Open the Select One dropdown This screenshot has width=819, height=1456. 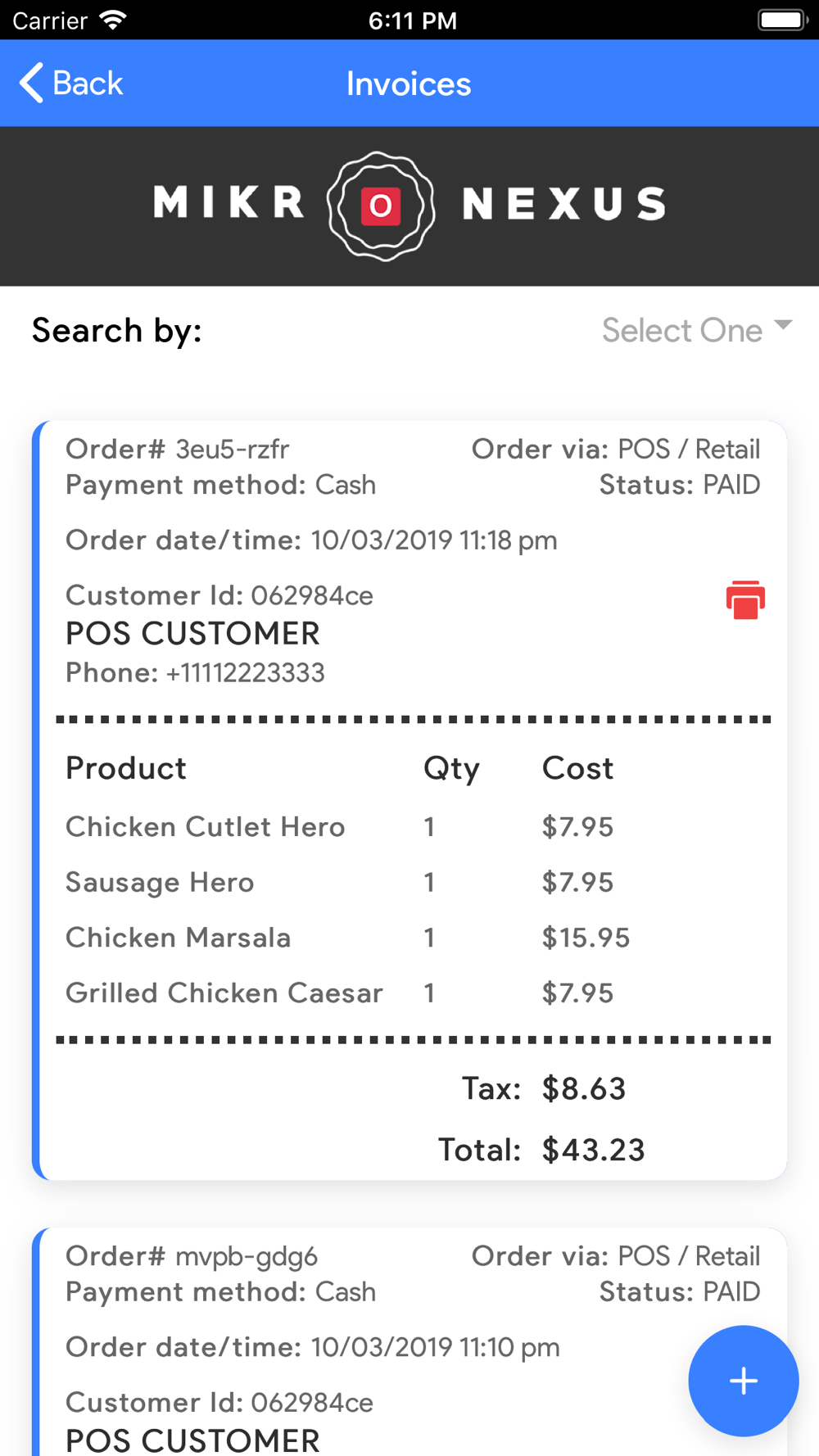coord(697,330)
